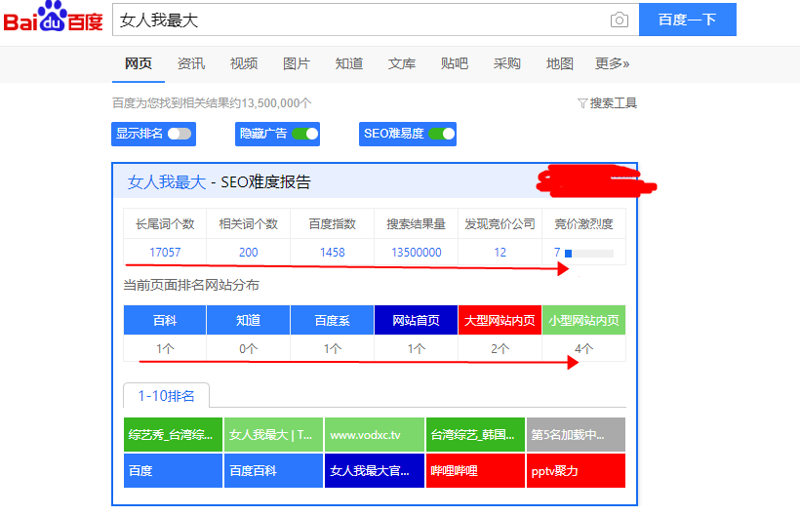The height and width of the screenshot is (516, 800).
Task: Open ranking result 综艺秀_台湾综...
Action: (x=173, y=434)
